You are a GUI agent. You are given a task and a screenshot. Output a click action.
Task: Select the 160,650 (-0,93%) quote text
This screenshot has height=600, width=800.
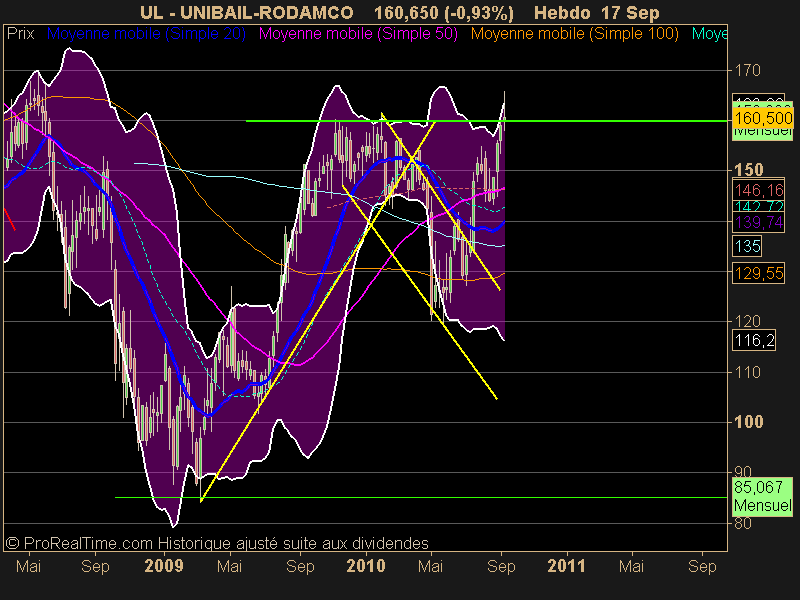click(444, 12)
